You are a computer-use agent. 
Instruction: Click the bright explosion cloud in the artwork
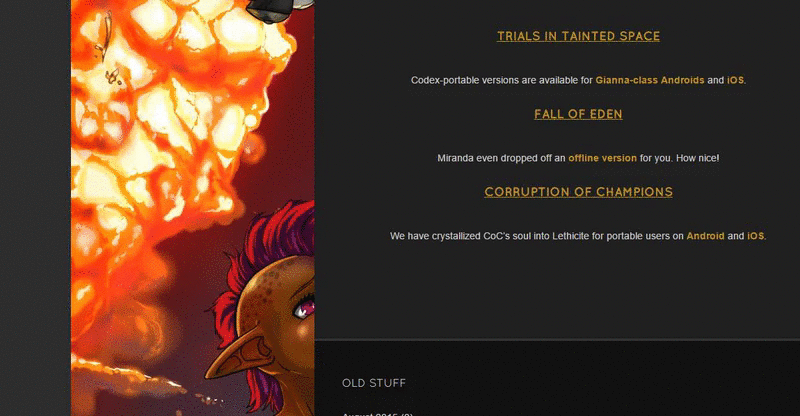click(168, 117)
